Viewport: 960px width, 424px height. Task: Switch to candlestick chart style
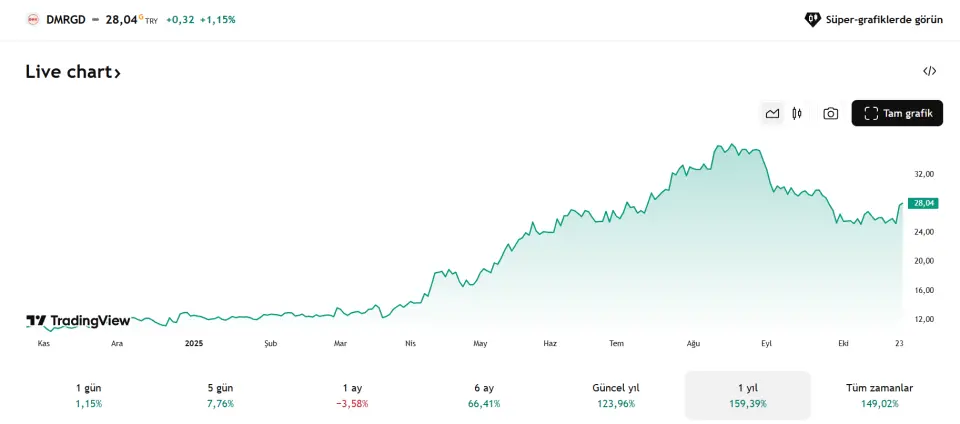pos(797,114)
